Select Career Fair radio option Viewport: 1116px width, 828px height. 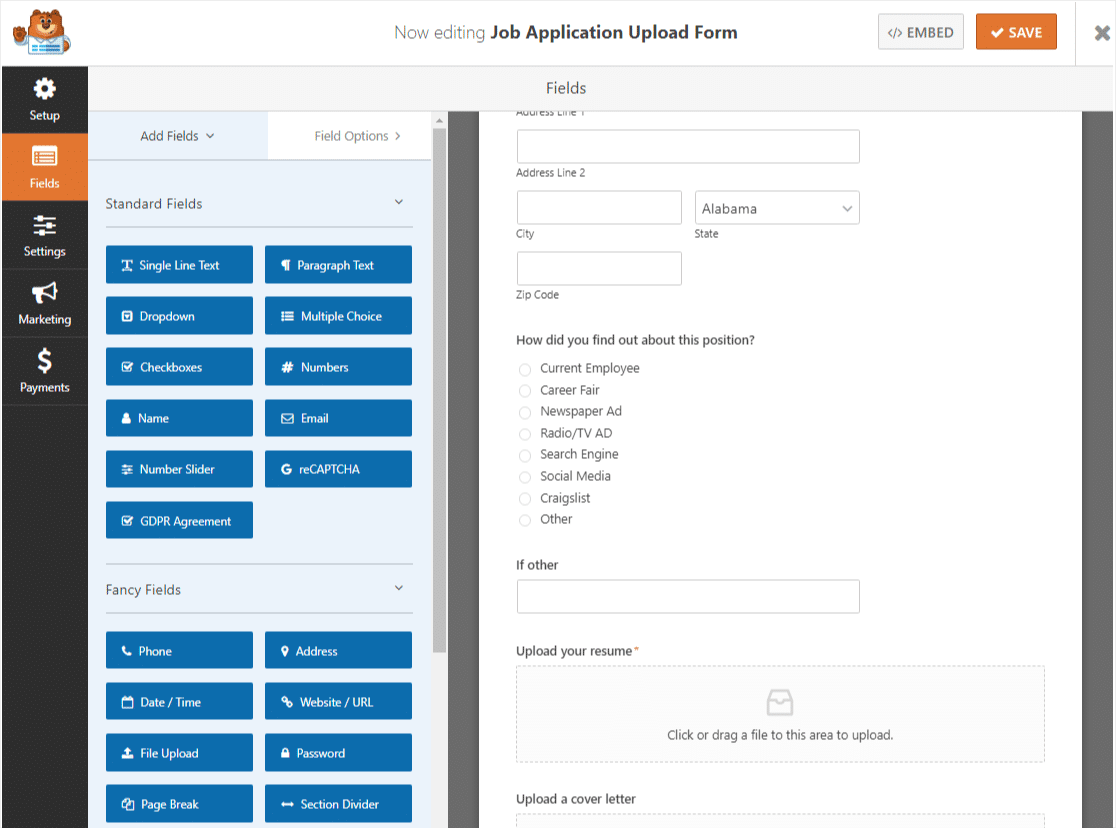tap(525, 391)
